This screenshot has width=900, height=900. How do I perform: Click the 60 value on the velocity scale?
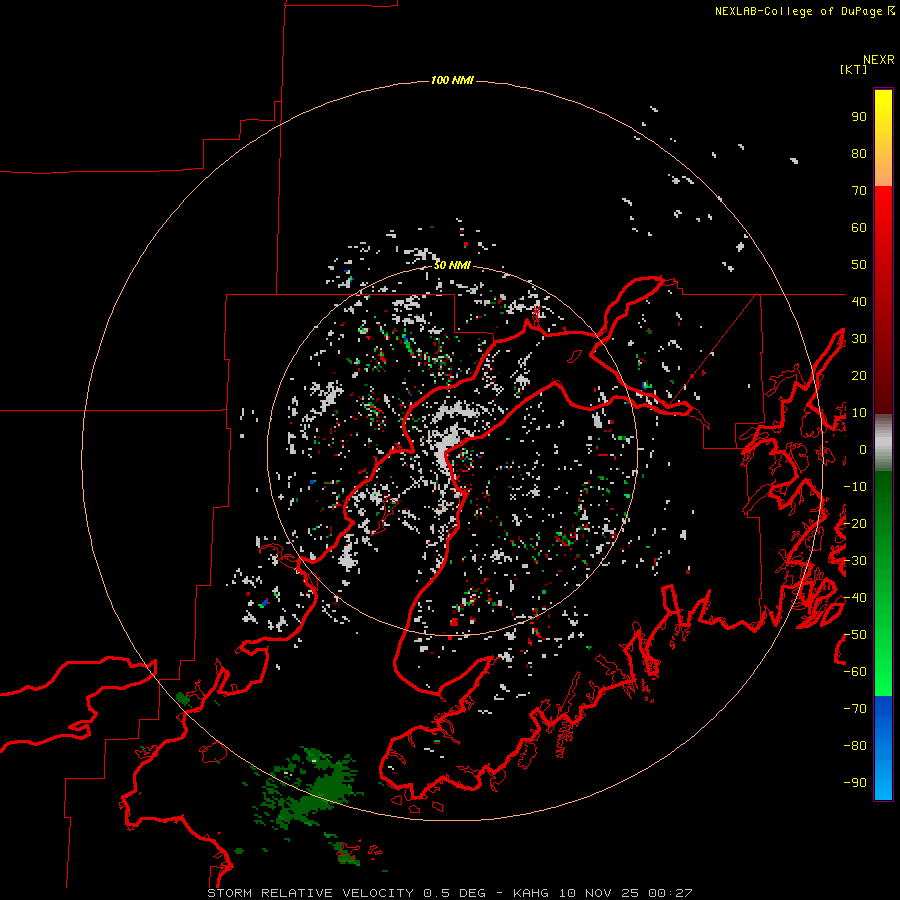859,228
